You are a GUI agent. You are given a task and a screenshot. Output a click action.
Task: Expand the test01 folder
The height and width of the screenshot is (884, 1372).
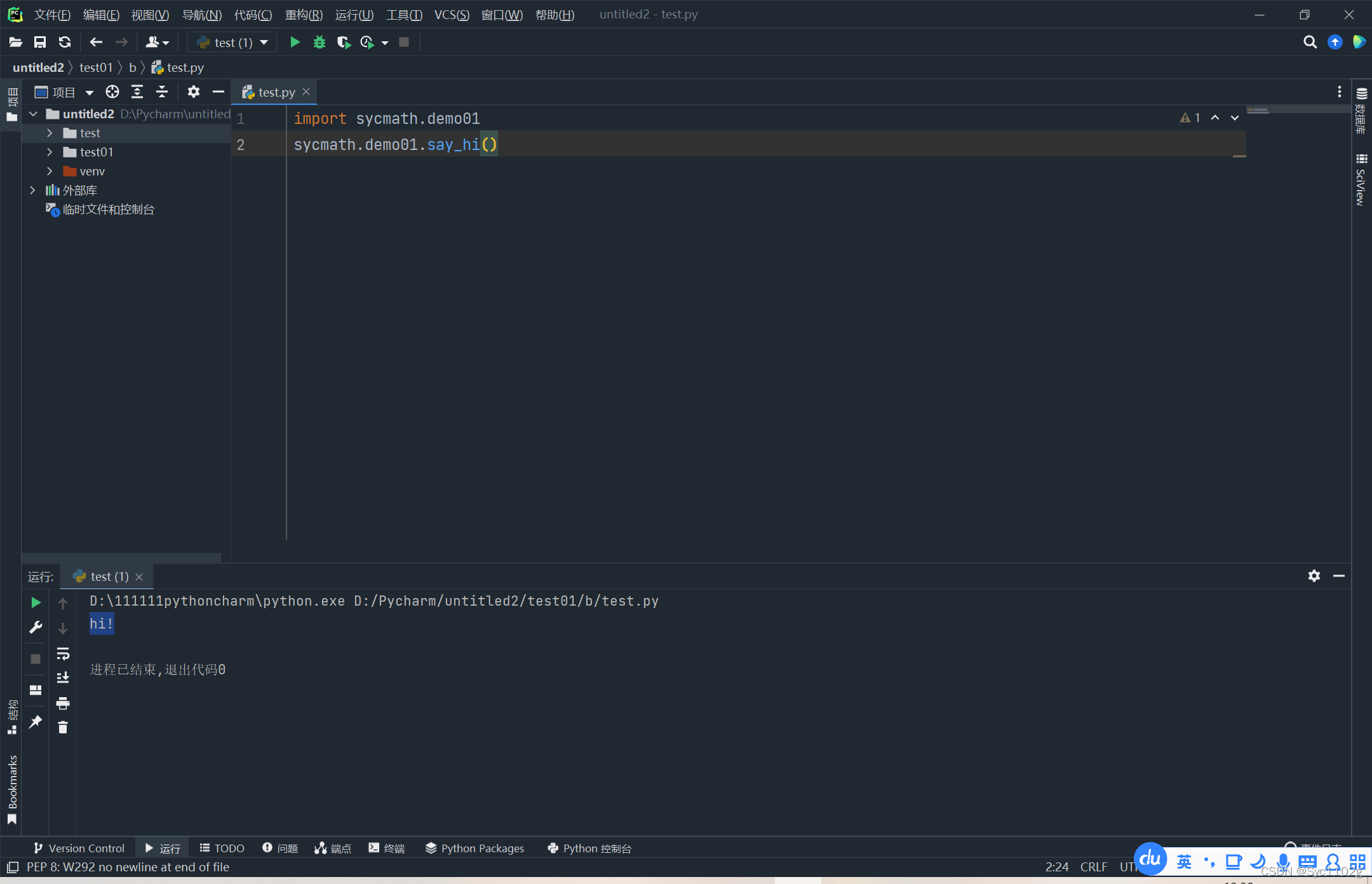pyautogui.click(x=50, y=152)
